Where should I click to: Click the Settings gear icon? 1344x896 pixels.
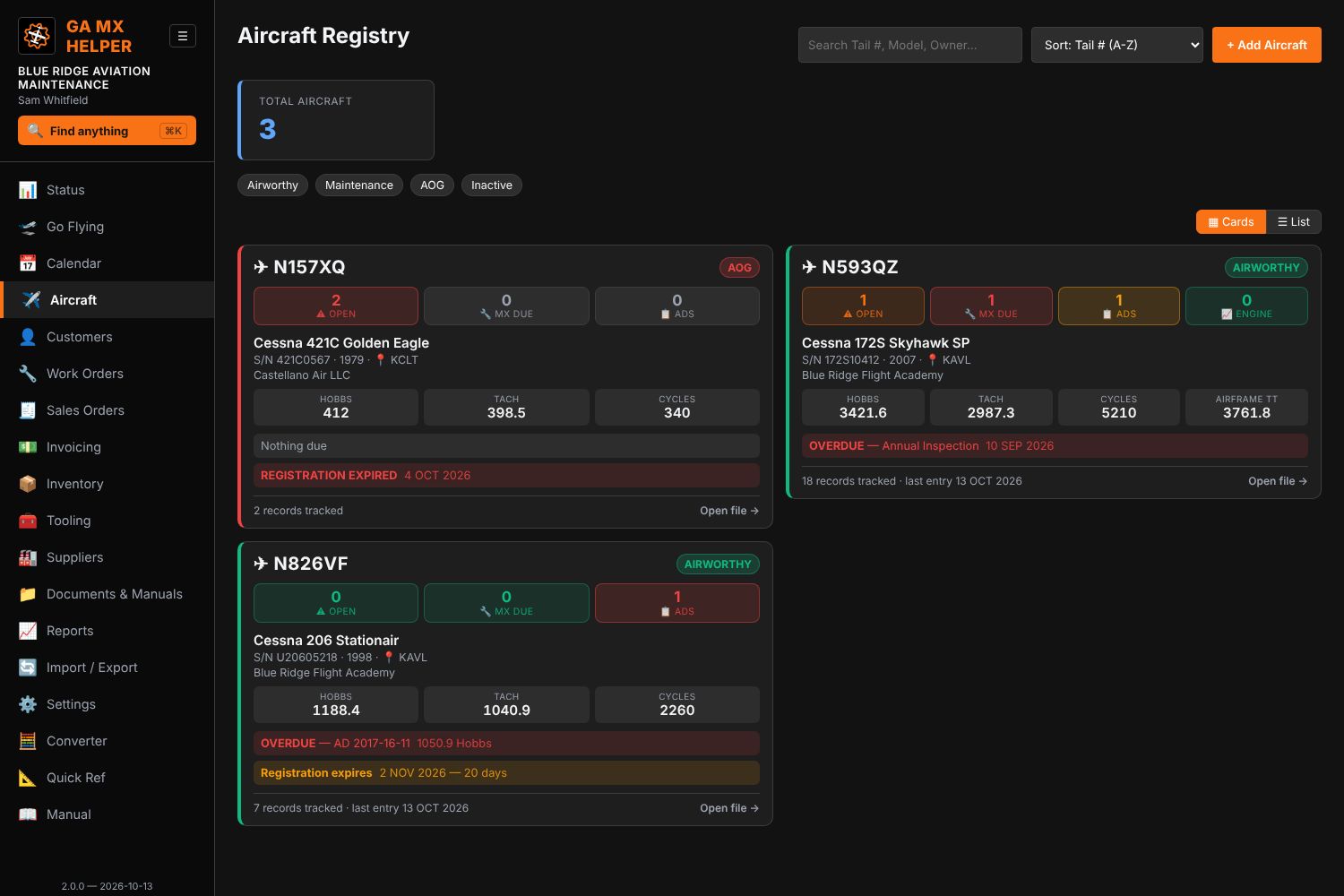point(28,704)
